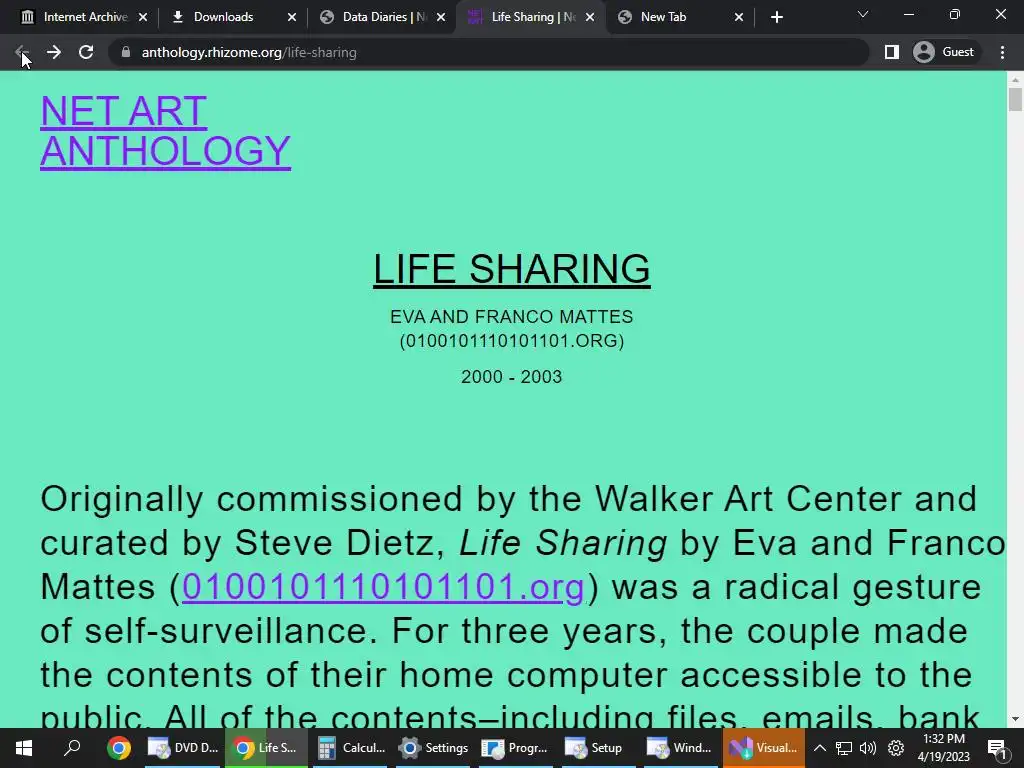Image resolution: width=1024 pixels, height=768 pixels.
Task: Open Life S... Chrome taskbar window
Action: point(266,748)
